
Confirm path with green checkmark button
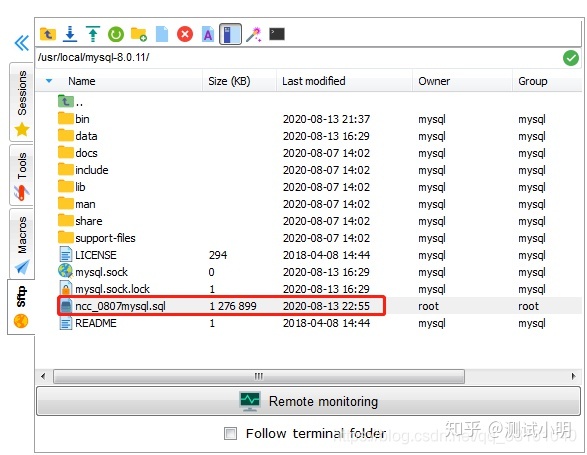pyautogui.click(x=571, y=58)
